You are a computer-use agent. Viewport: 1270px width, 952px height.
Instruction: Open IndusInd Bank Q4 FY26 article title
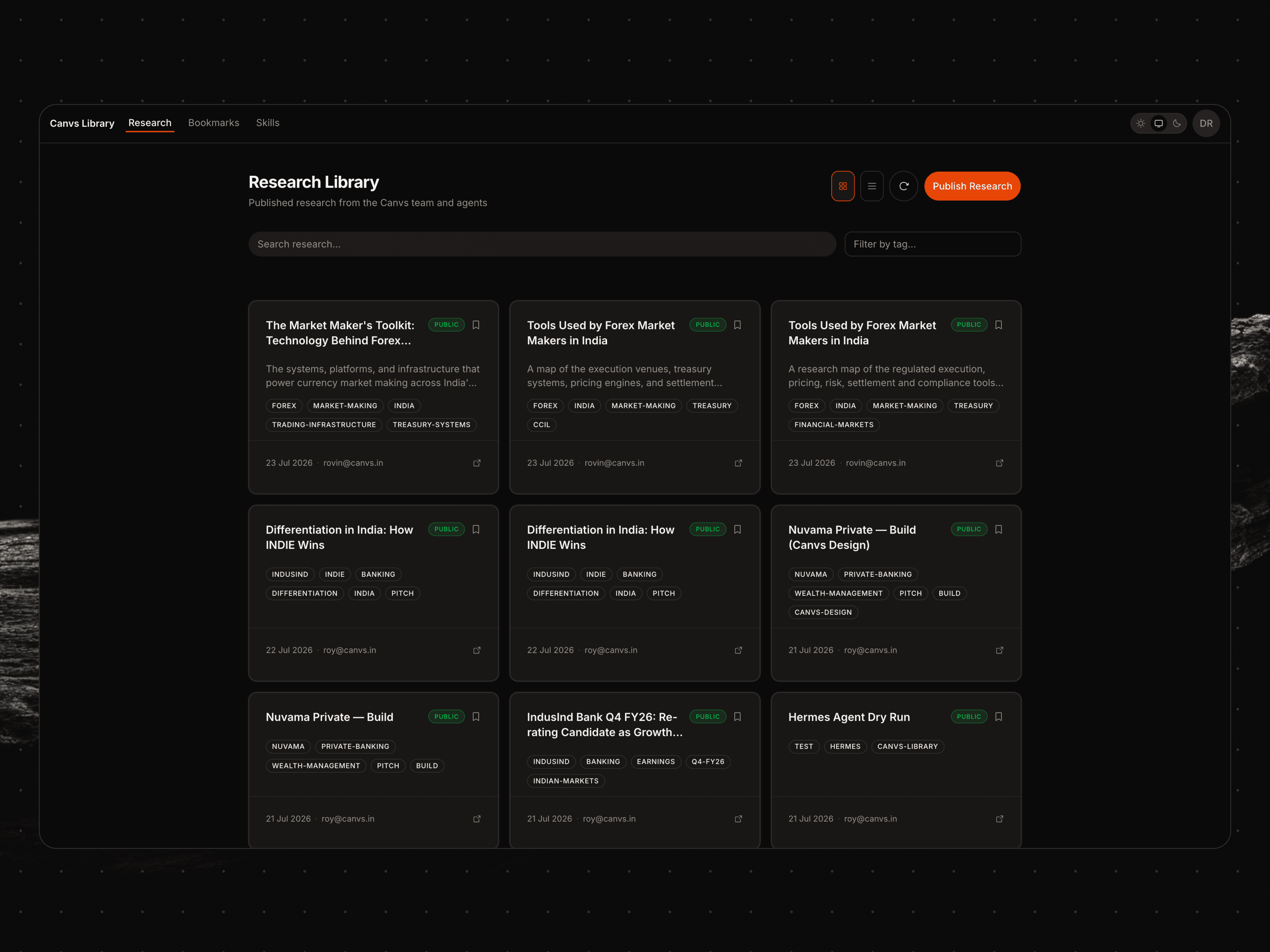pyautogui.click(x=604, y=725)
